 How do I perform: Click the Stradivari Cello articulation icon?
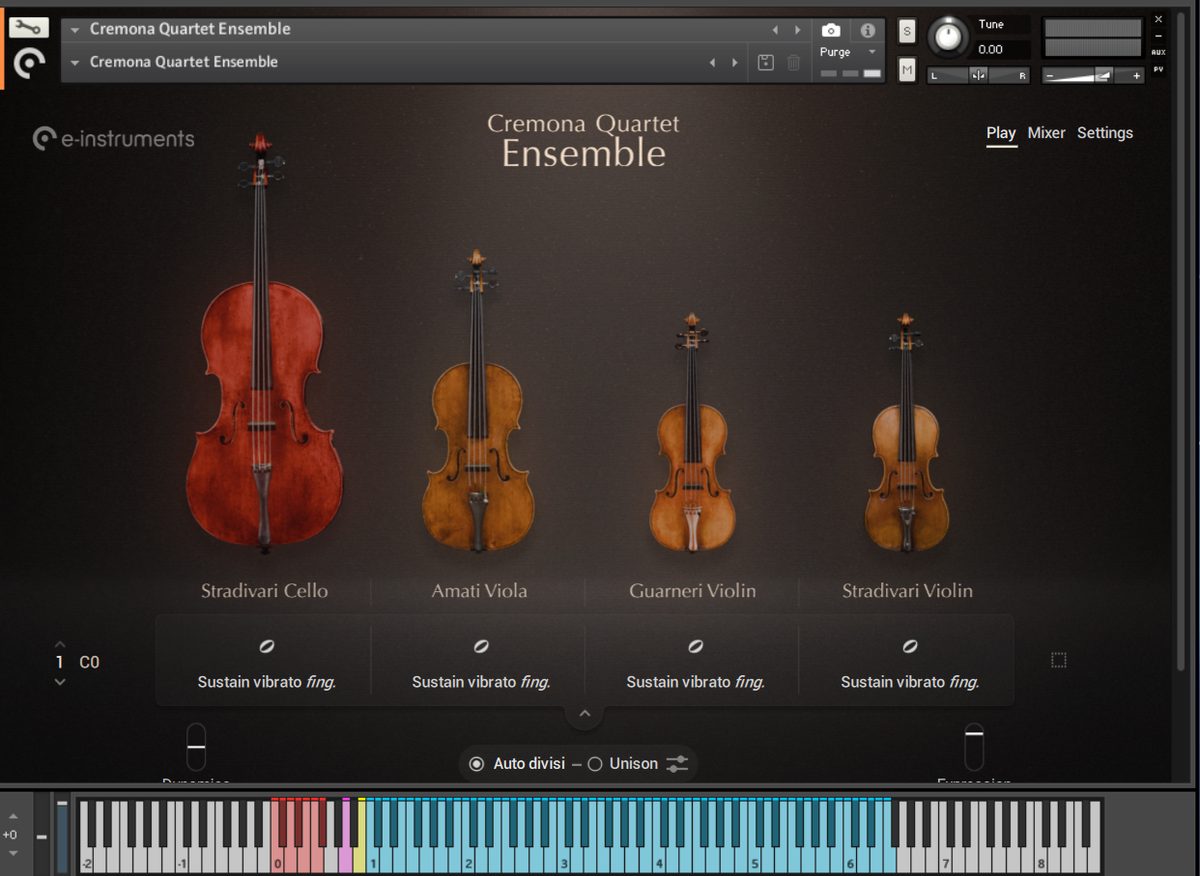click(x=266, y=647)
